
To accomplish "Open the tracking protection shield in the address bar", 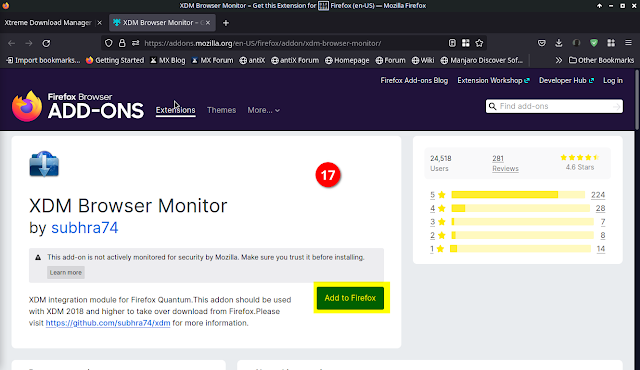I will [109, 43].
